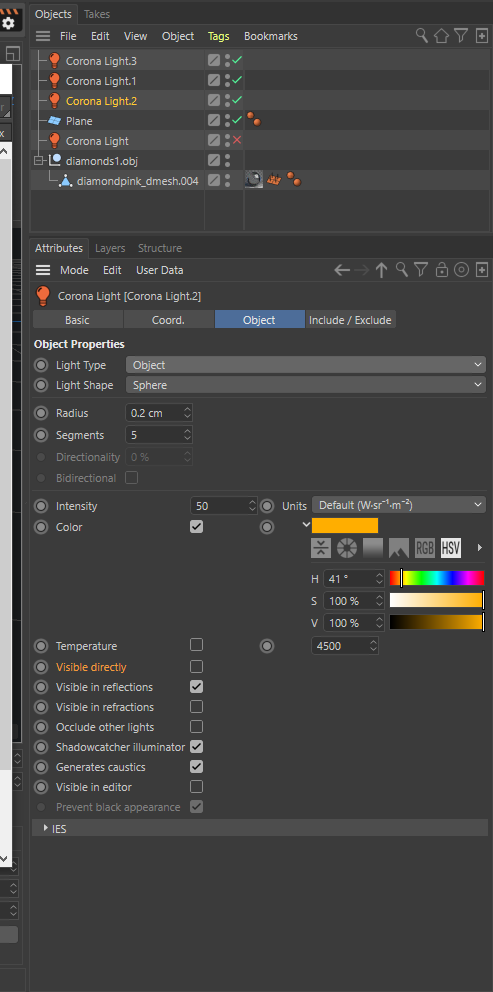Open the Bookmarks menu
This screenshot has height=992, width=493.
point(270,36)
